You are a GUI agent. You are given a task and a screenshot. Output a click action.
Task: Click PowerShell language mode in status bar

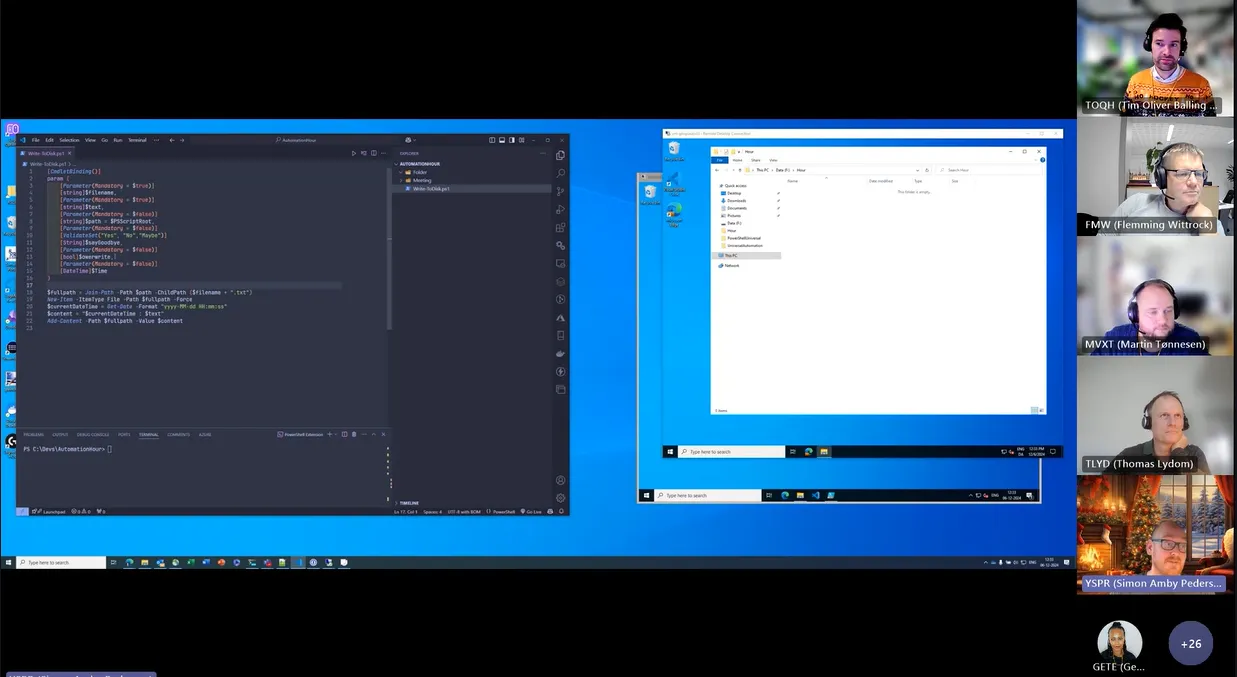pyautogui.click(x=504, y=511)
